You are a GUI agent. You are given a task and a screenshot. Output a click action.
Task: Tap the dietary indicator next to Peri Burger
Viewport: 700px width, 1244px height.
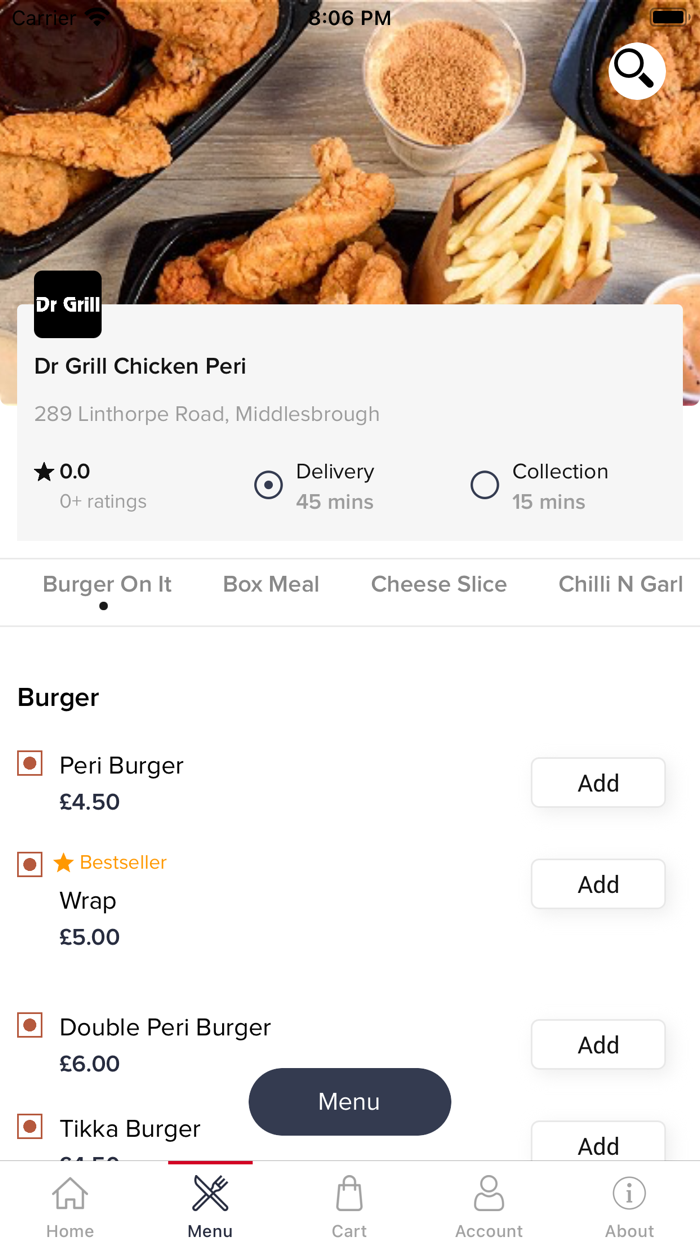coord(29,763)
